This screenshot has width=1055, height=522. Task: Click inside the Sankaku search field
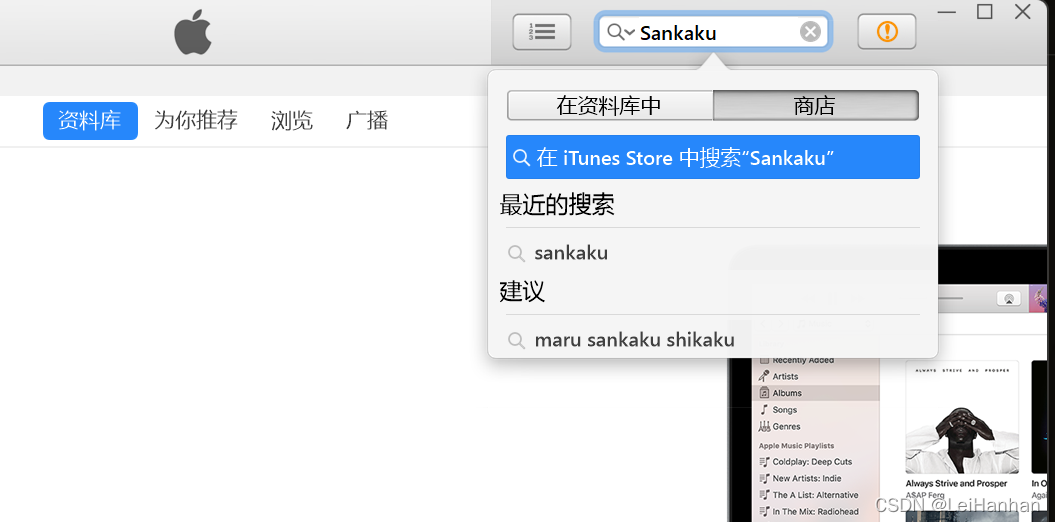pyautogui.click(x=714, y=32)
